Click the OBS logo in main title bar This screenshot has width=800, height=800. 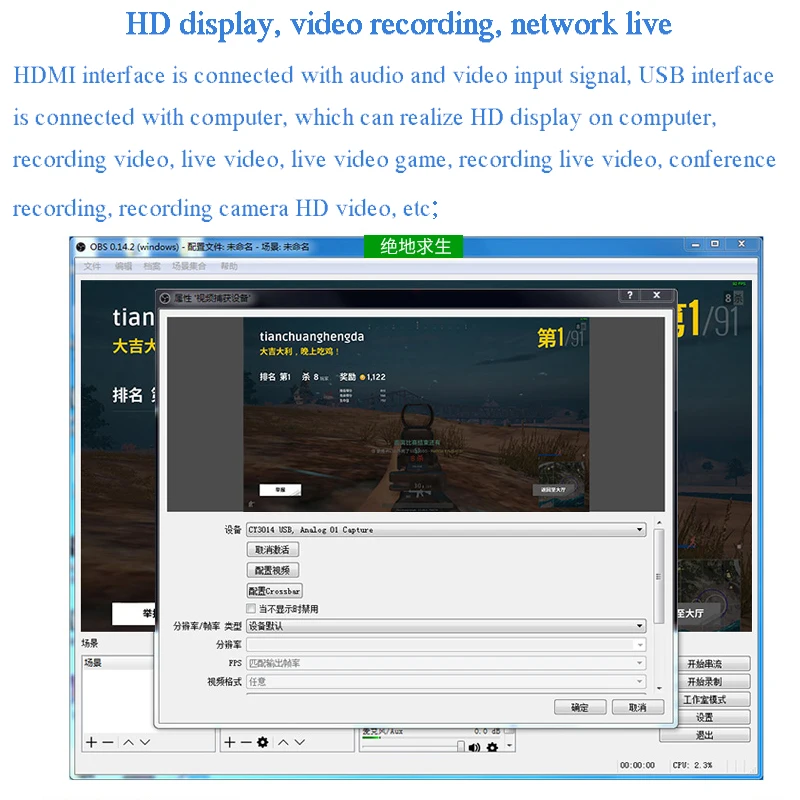(81, 247)
